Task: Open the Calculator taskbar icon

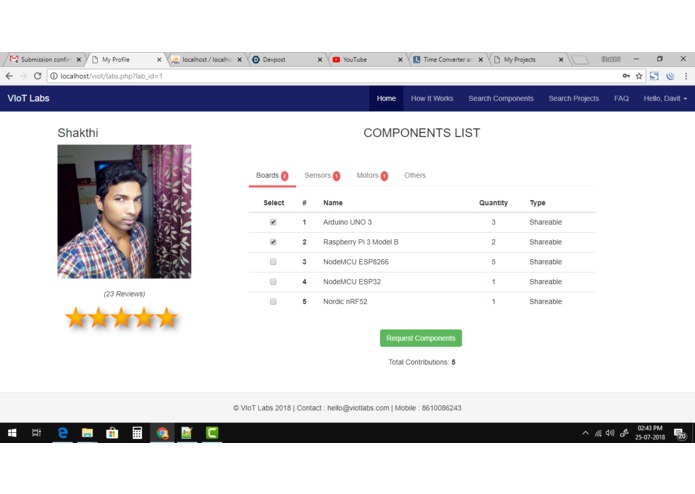Action: (137, 433)
